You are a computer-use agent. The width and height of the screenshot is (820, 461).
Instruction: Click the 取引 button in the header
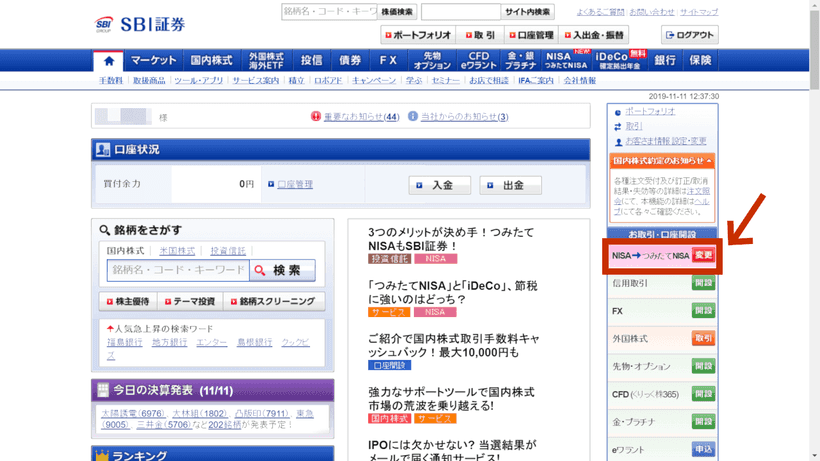[x=480, y=35]
